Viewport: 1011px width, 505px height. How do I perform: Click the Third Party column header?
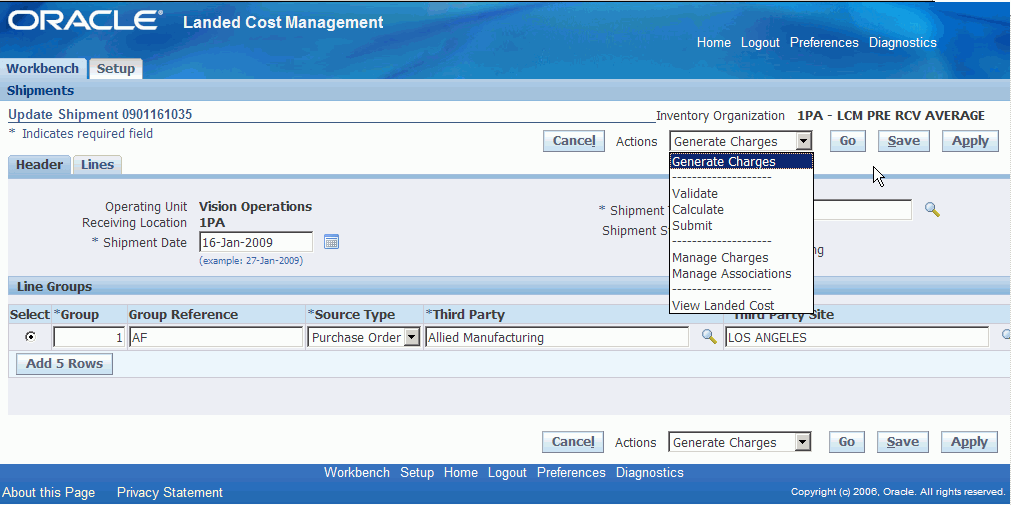click(465, 315)
